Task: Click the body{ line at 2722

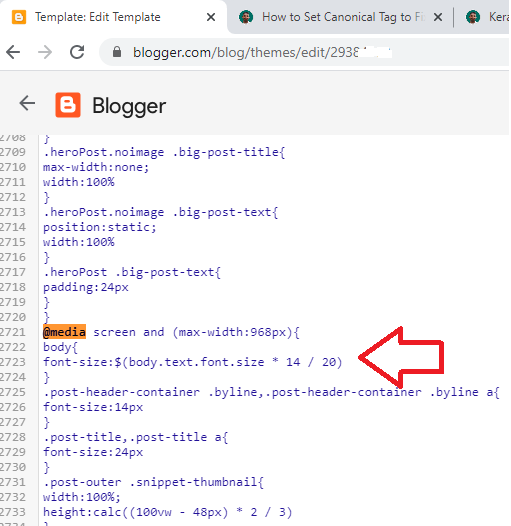Action: [60, 347]
